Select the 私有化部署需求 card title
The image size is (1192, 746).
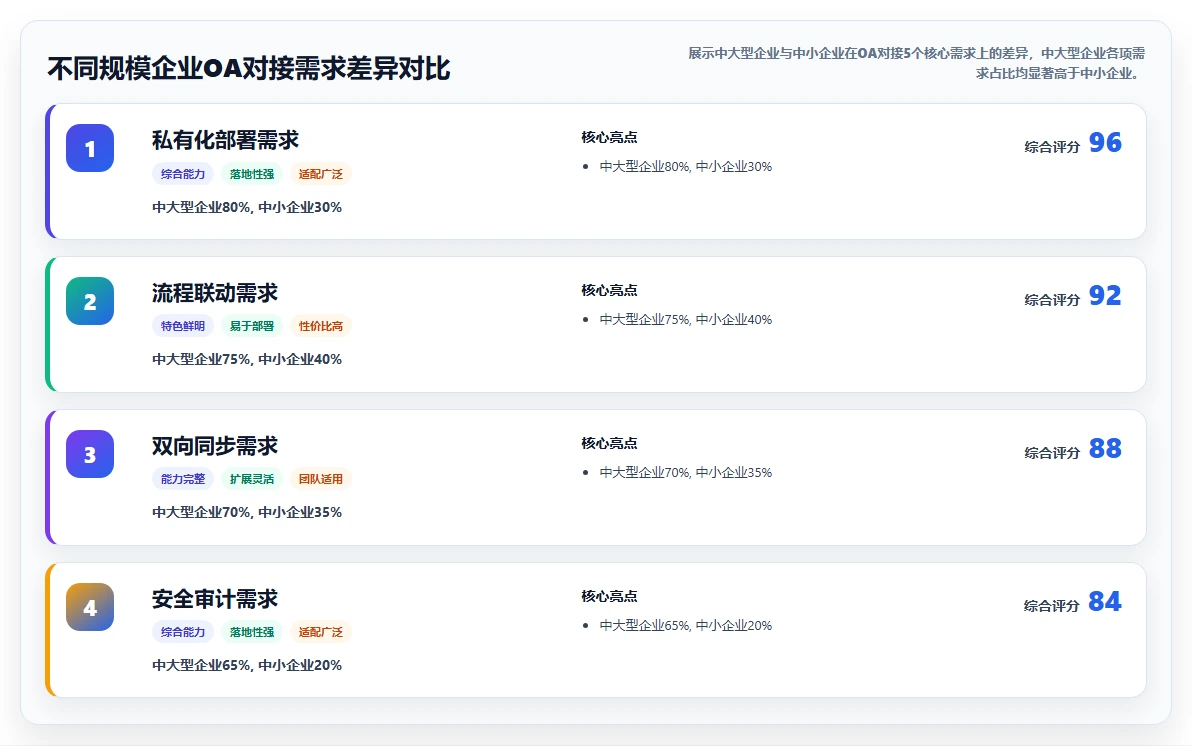tap(225, 140)
